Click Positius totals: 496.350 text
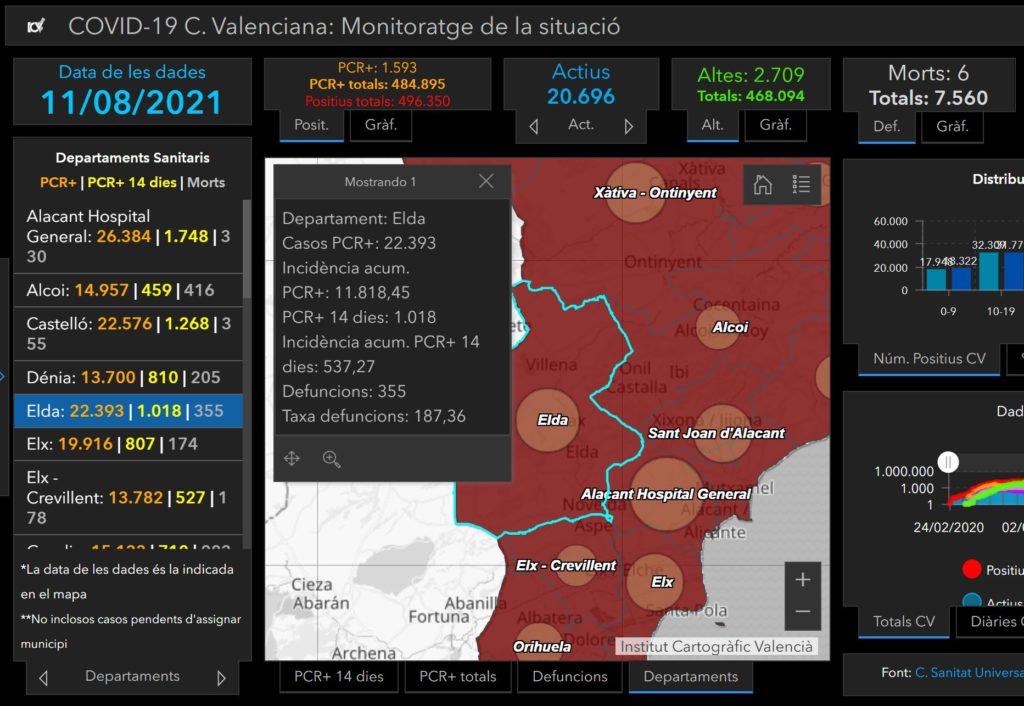The image size is (1024, 706). pos(377,101)
